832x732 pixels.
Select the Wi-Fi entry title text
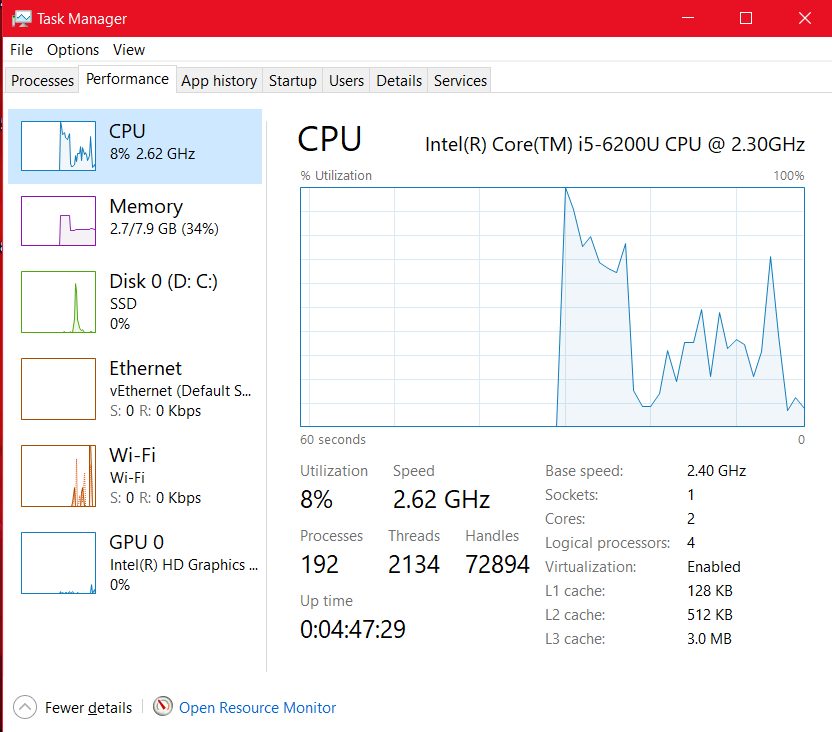tap(132, 455)
